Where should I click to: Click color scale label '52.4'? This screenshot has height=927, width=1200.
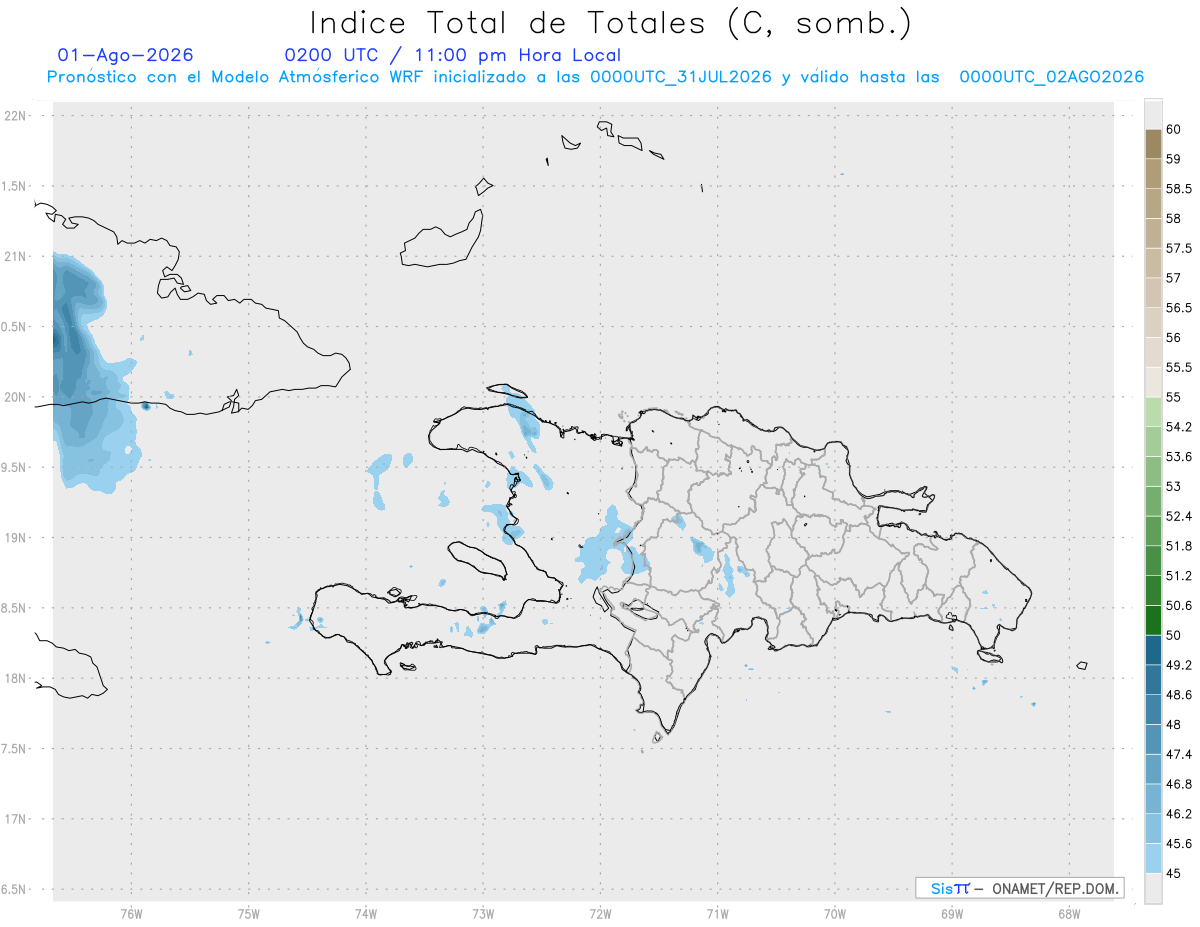(1178, 516)
